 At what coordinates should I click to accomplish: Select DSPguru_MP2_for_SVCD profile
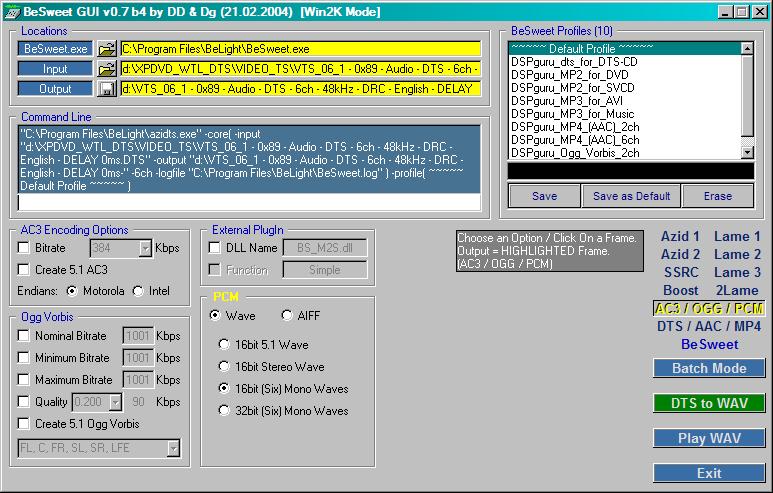(x=625, y=88)
